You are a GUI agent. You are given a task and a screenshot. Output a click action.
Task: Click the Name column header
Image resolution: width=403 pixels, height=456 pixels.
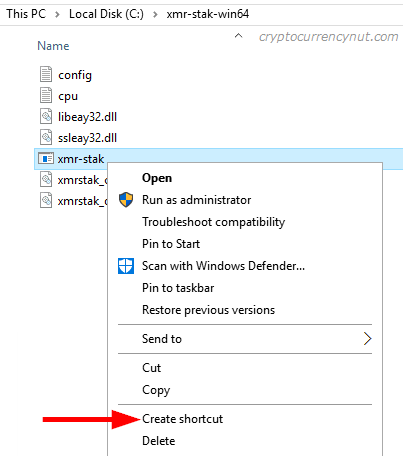53,46
